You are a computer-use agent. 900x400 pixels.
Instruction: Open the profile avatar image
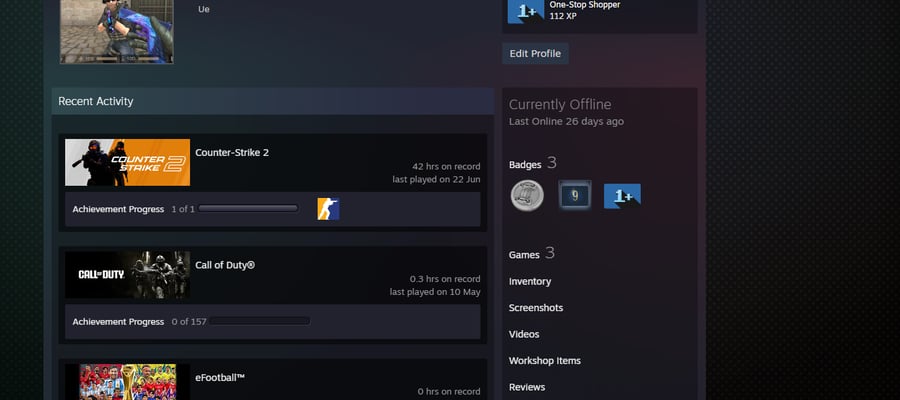[x=117, y=32]
